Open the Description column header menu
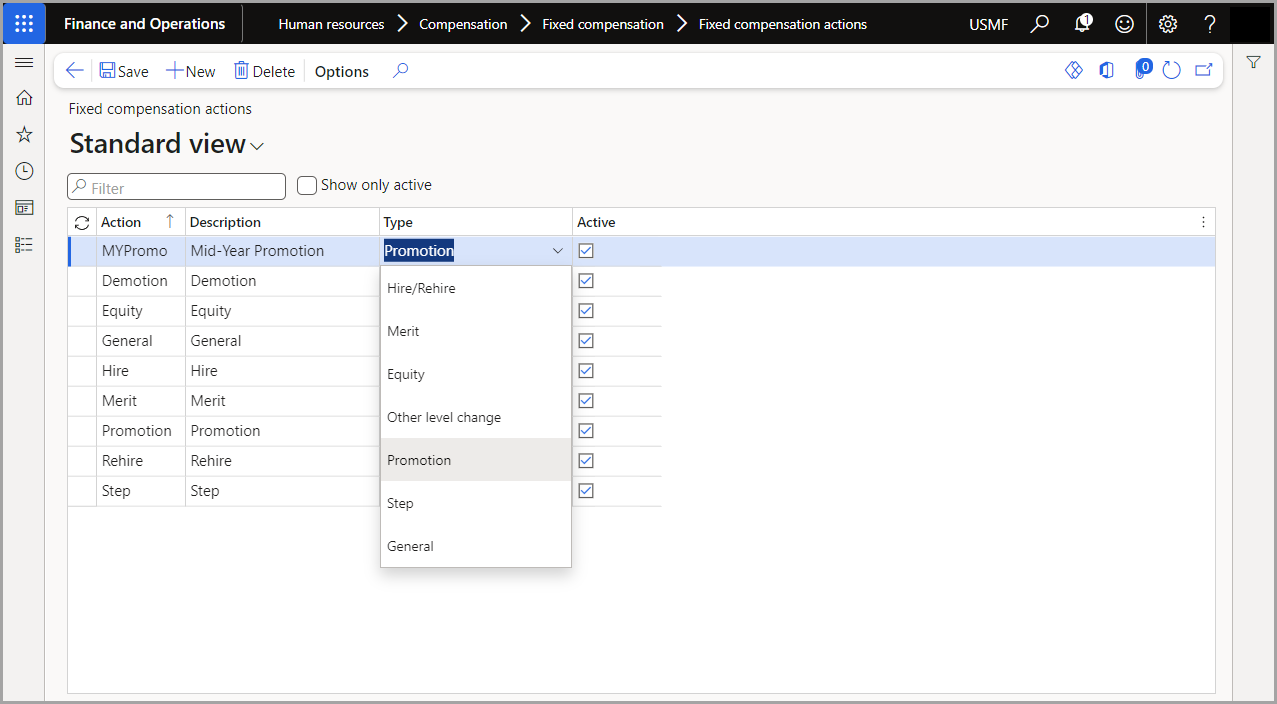The width and height of the screenshot is (1277, 704). (x=283, y=222)
